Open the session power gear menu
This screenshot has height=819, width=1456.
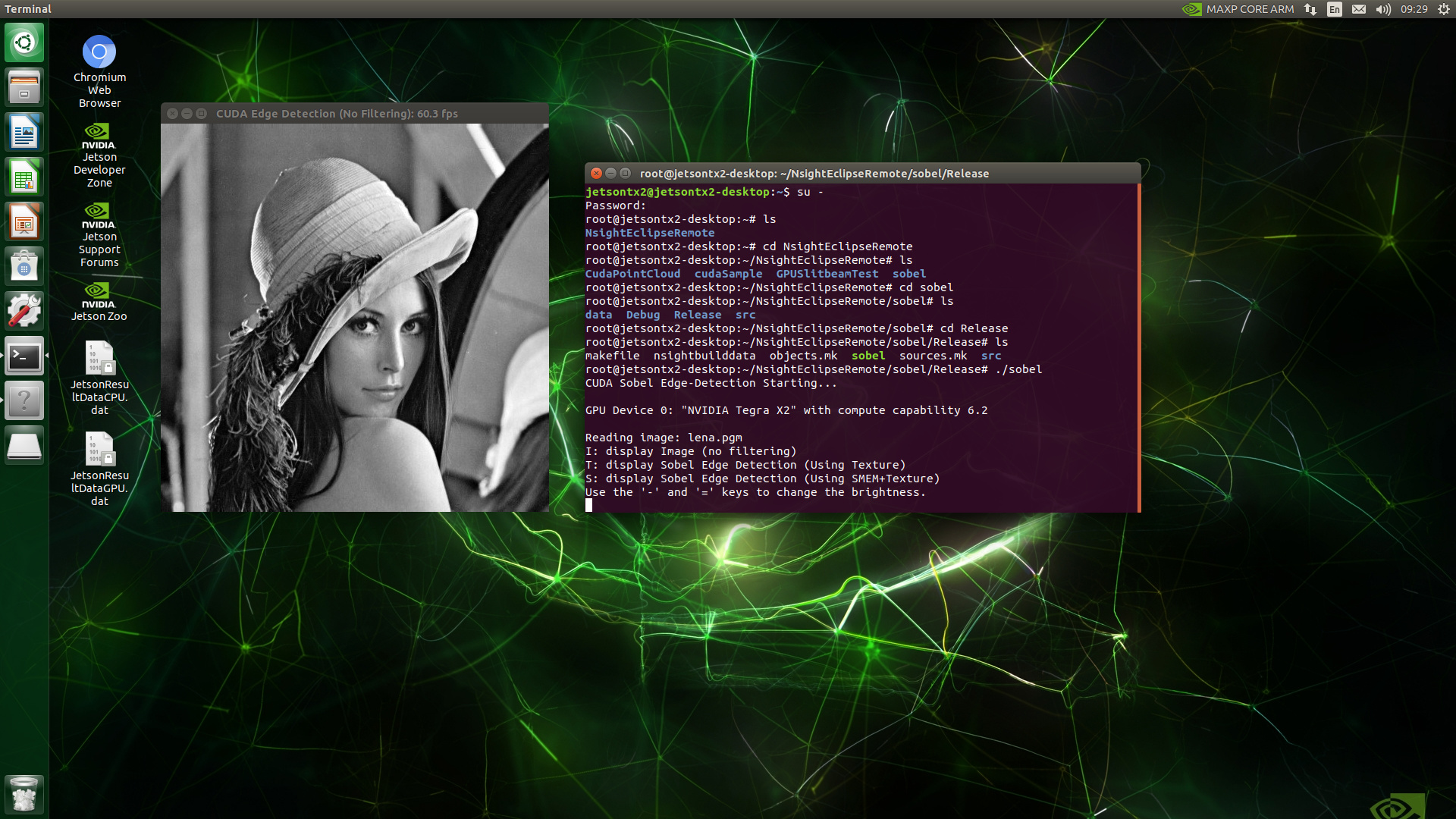pos(1442,9)
